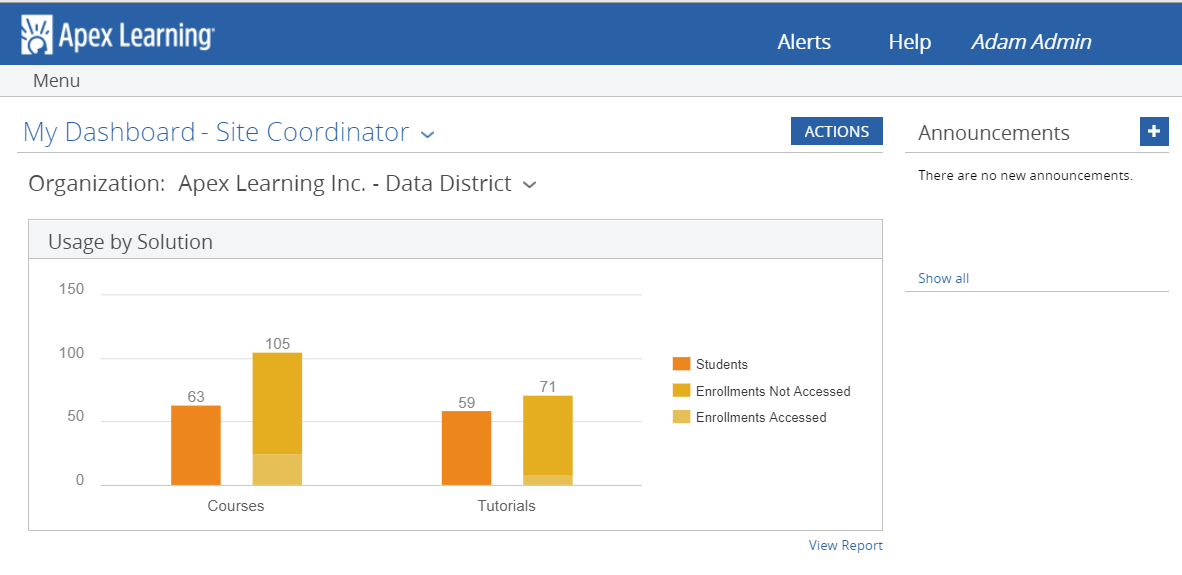Image resolution: width=1182 pixels, height=575 pixels.
Task: Toggle Enrollments Not Accessed legend entry
Action: [772, 391]
